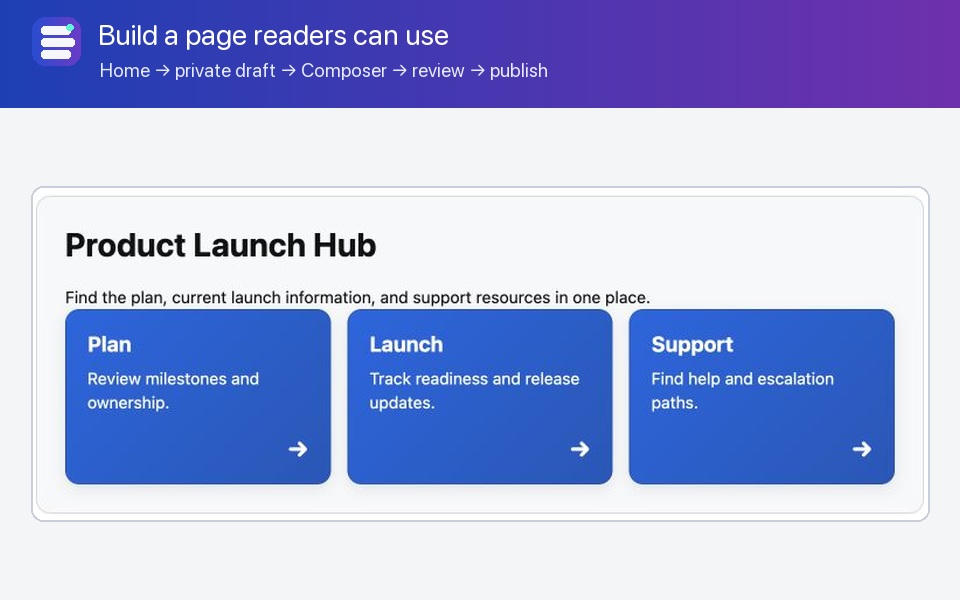Open the Support card title
Image resolution: width=960 pixels, height=600 pixels.
tap(692, 345)
